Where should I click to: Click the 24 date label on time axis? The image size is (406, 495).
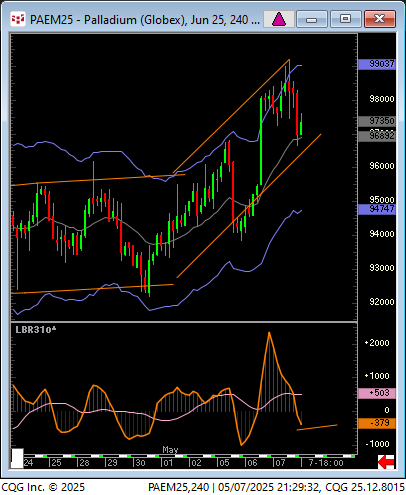coord(28,463)
